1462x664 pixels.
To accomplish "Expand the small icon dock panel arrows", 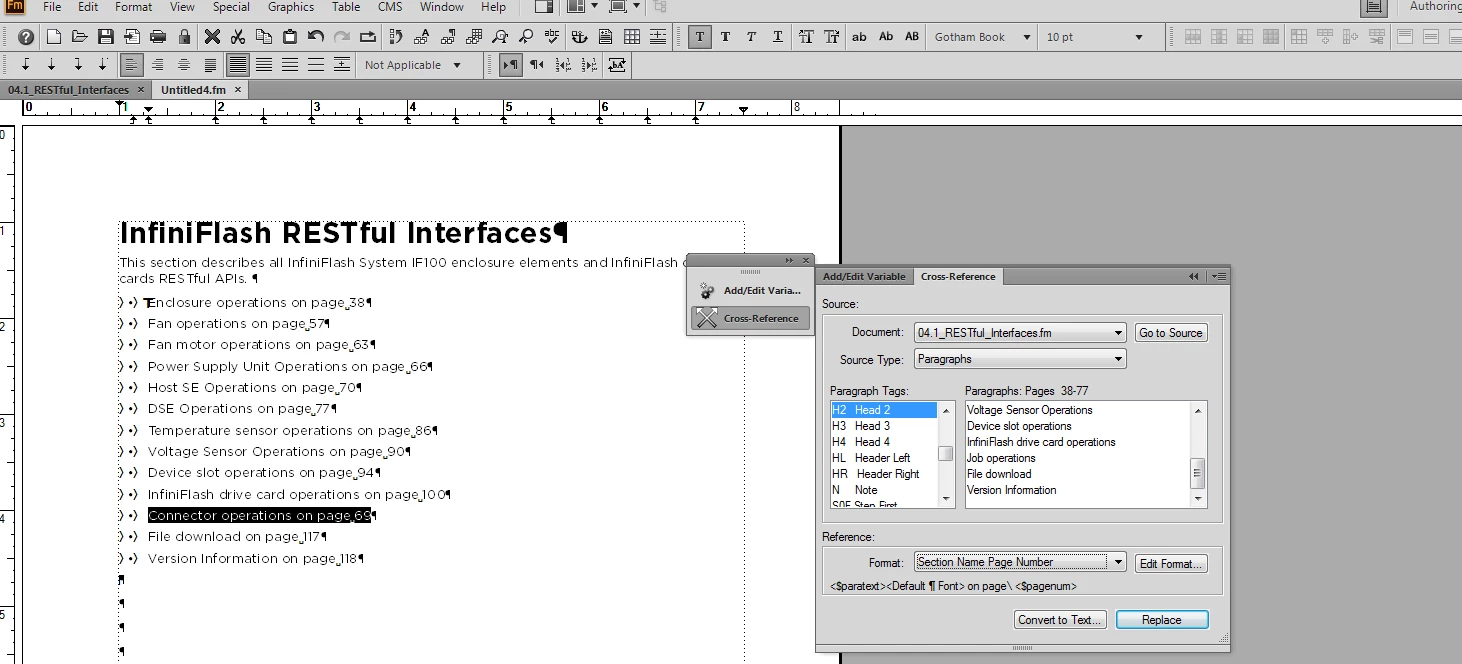I will 790,260.
